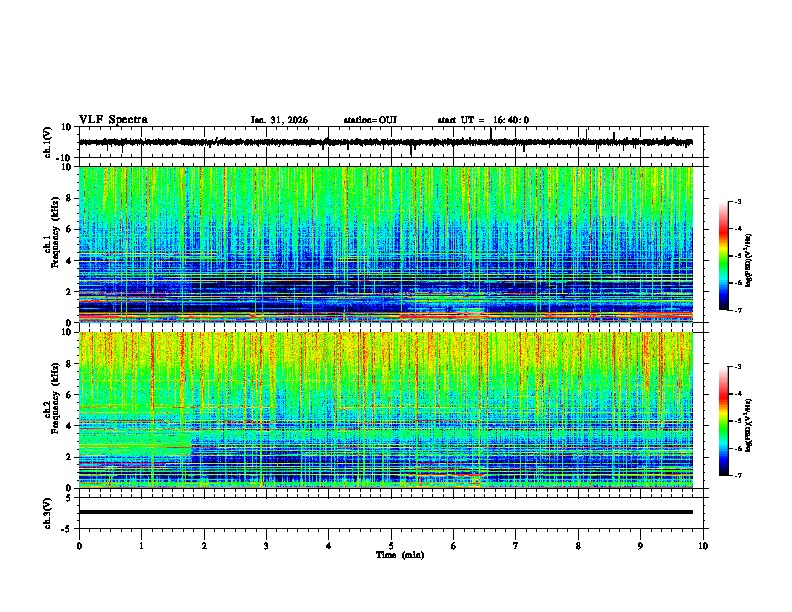Click the ch.1 voltage waveform trace
This screenshot has width=792, height=612.
pyautogui.click(x=386, y=142)
